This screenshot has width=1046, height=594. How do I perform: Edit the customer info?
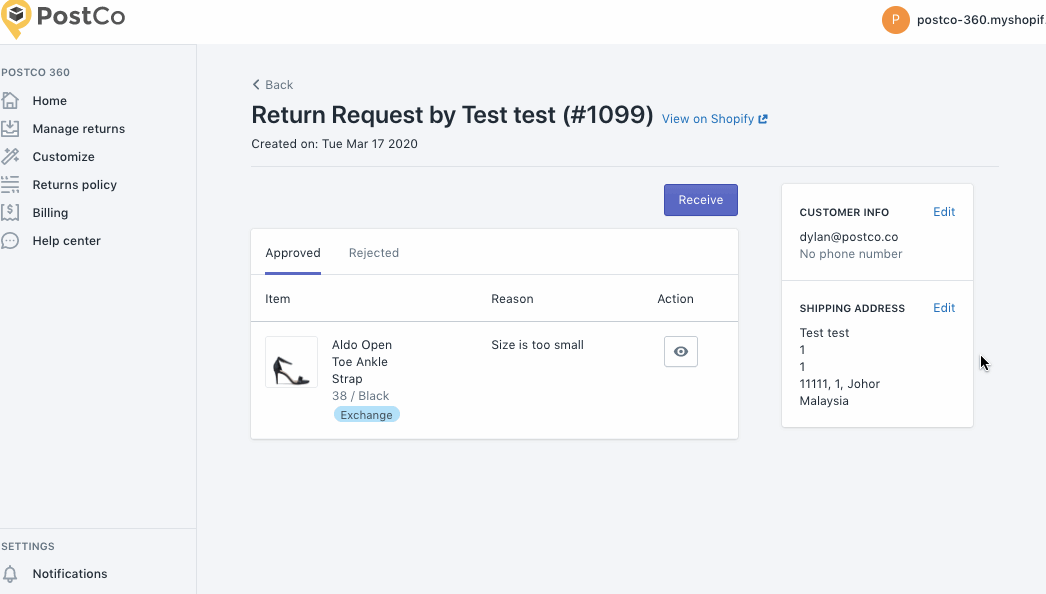point(944,212)
